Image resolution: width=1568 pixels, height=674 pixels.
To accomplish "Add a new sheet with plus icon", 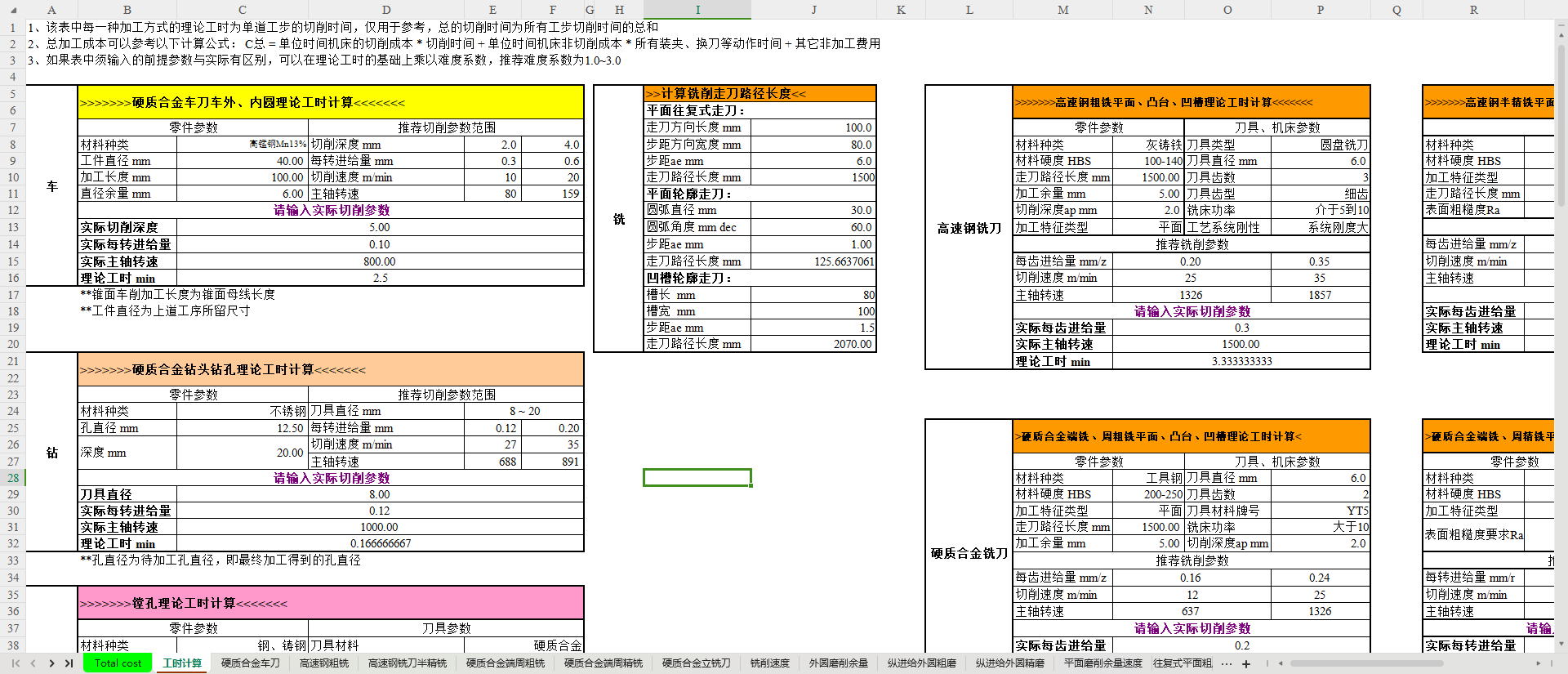I will coord(1246,663).
